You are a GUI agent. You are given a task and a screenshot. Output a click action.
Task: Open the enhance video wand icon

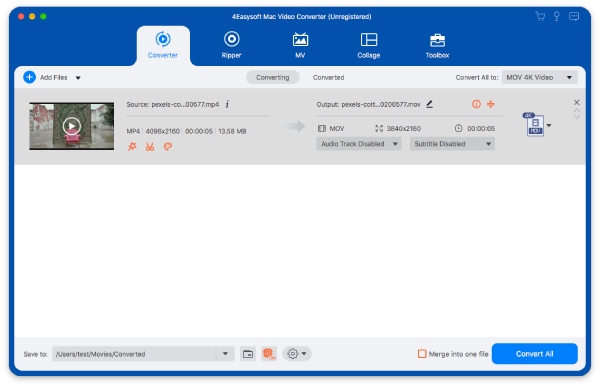[x=132, y=146]
